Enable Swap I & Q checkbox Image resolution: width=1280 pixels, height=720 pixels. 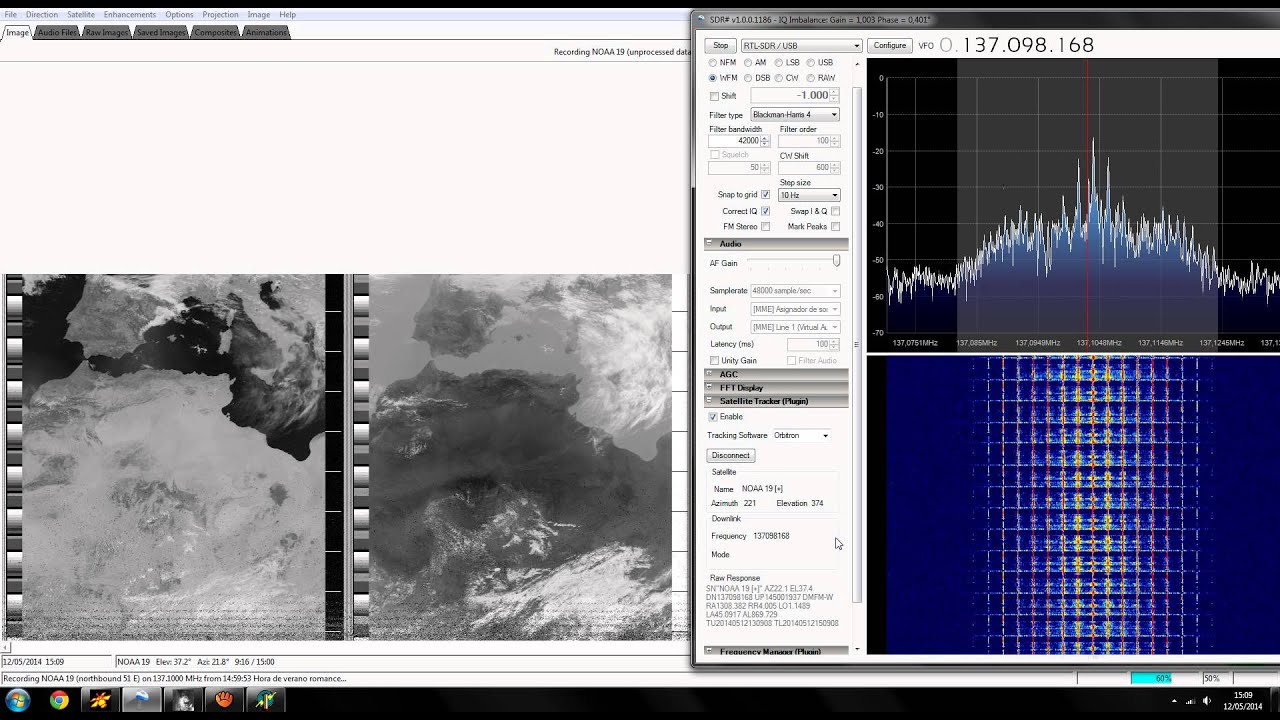pyautogui.click(x=835, y=211)
